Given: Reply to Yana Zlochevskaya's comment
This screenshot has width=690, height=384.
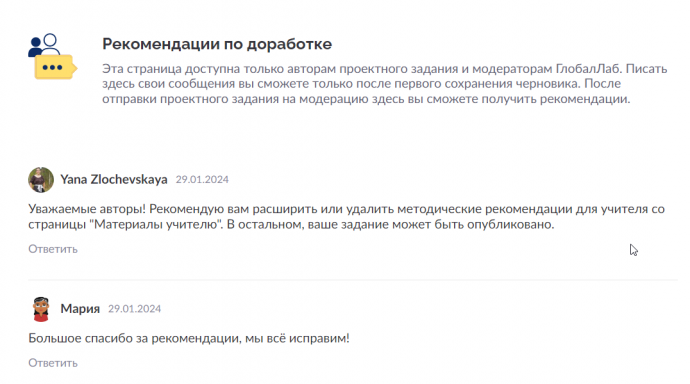Looking at the screenshot, I should (x=53, y=249).
